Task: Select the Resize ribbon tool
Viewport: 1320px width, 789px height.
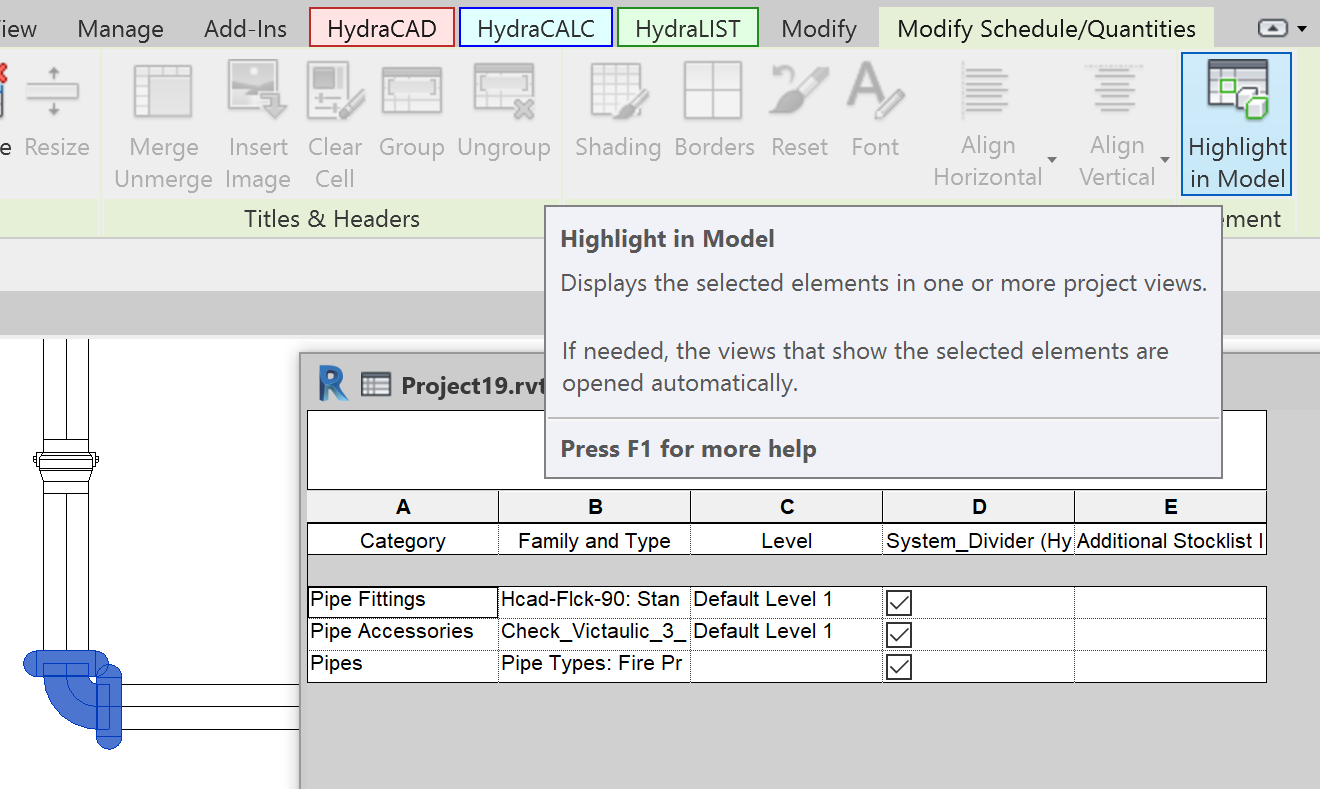Action: click(57, 111)
